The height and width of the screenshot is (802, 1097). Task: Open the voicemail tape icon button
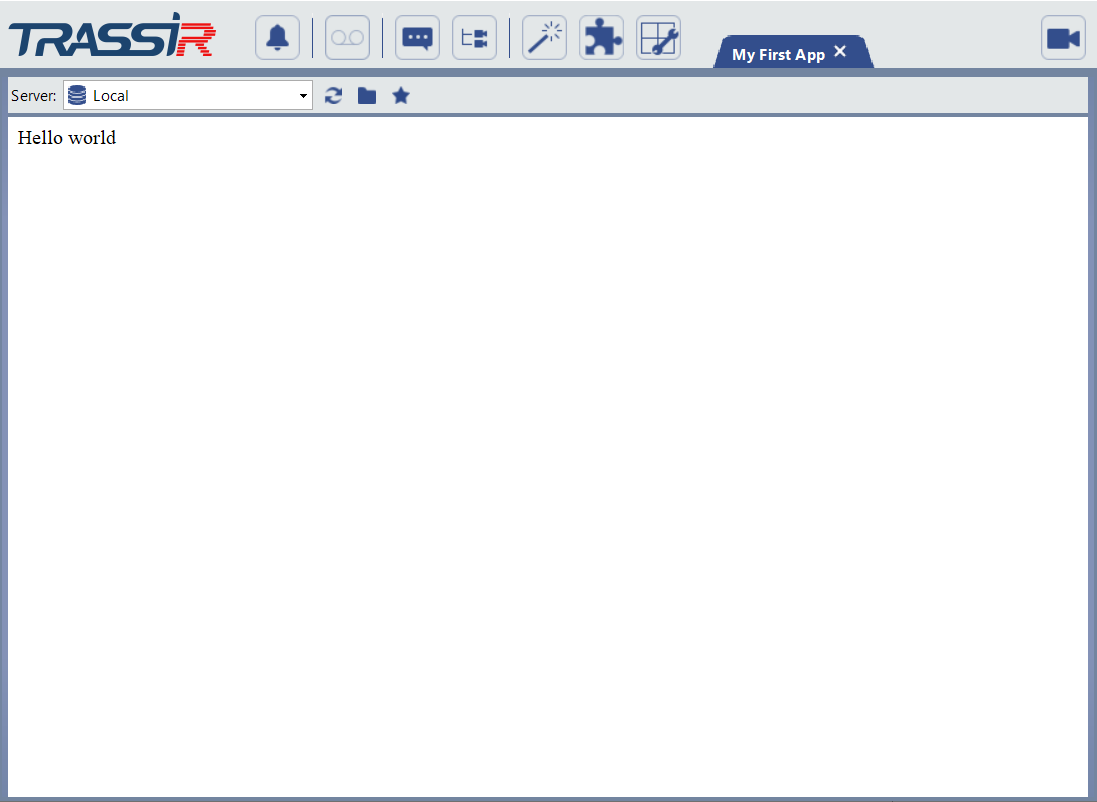tap(348, 38)
